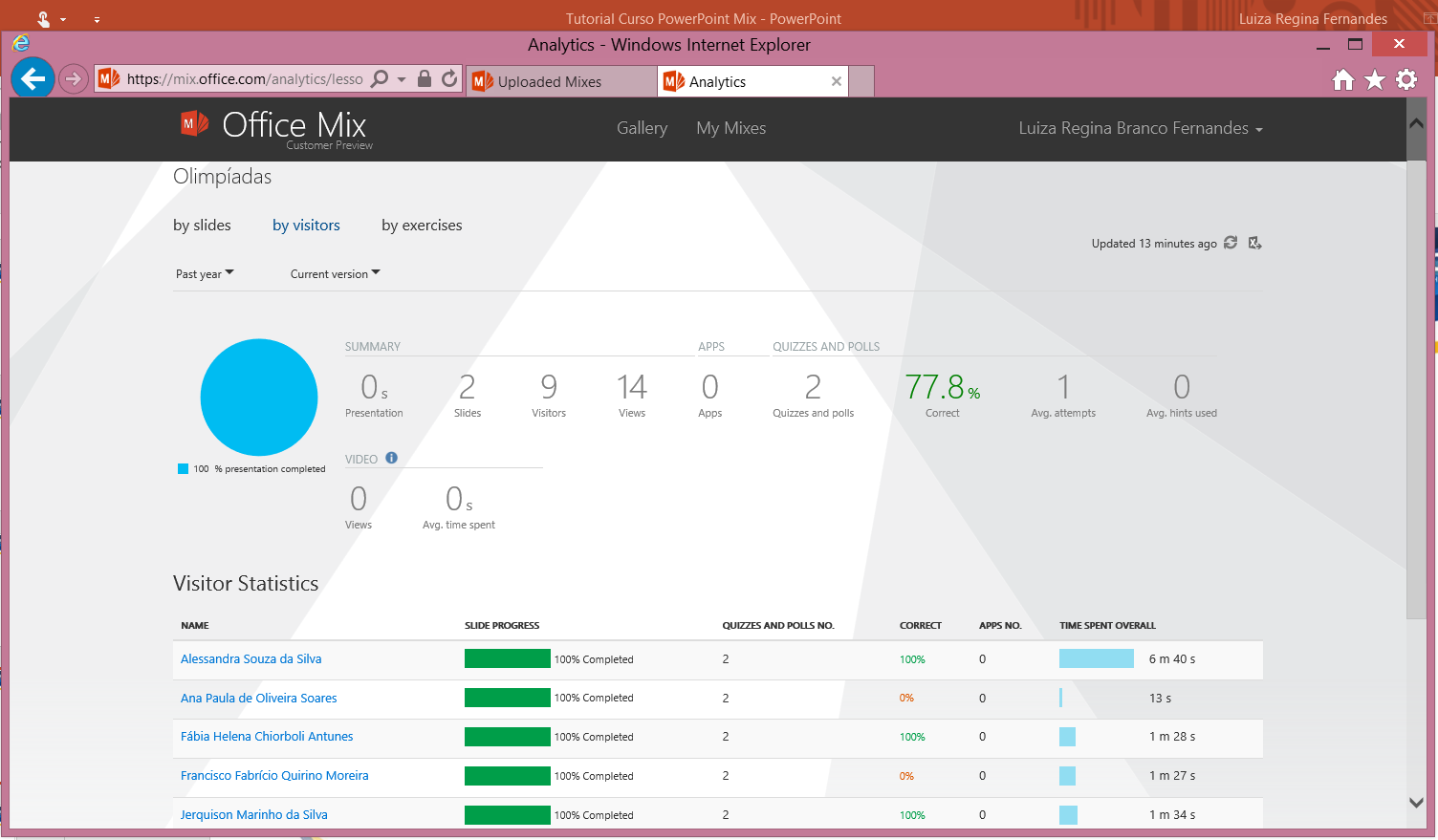Switch to by exercises view

point(422,226)
